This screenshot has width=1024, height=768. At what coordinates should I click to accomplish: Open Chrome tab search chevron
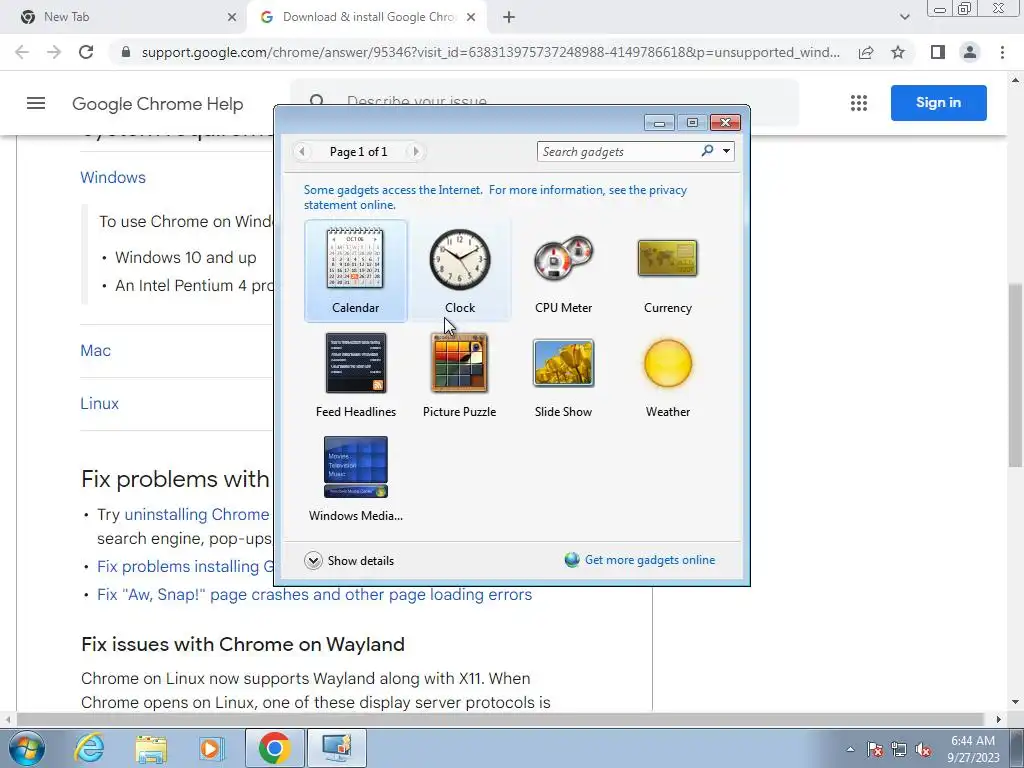[x=904, y=18]
